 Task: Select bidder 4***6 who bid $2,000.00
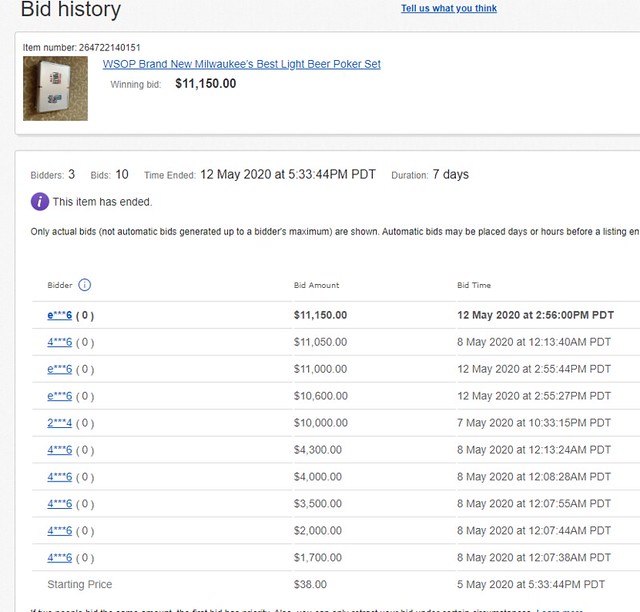click(x=59, y=531)
